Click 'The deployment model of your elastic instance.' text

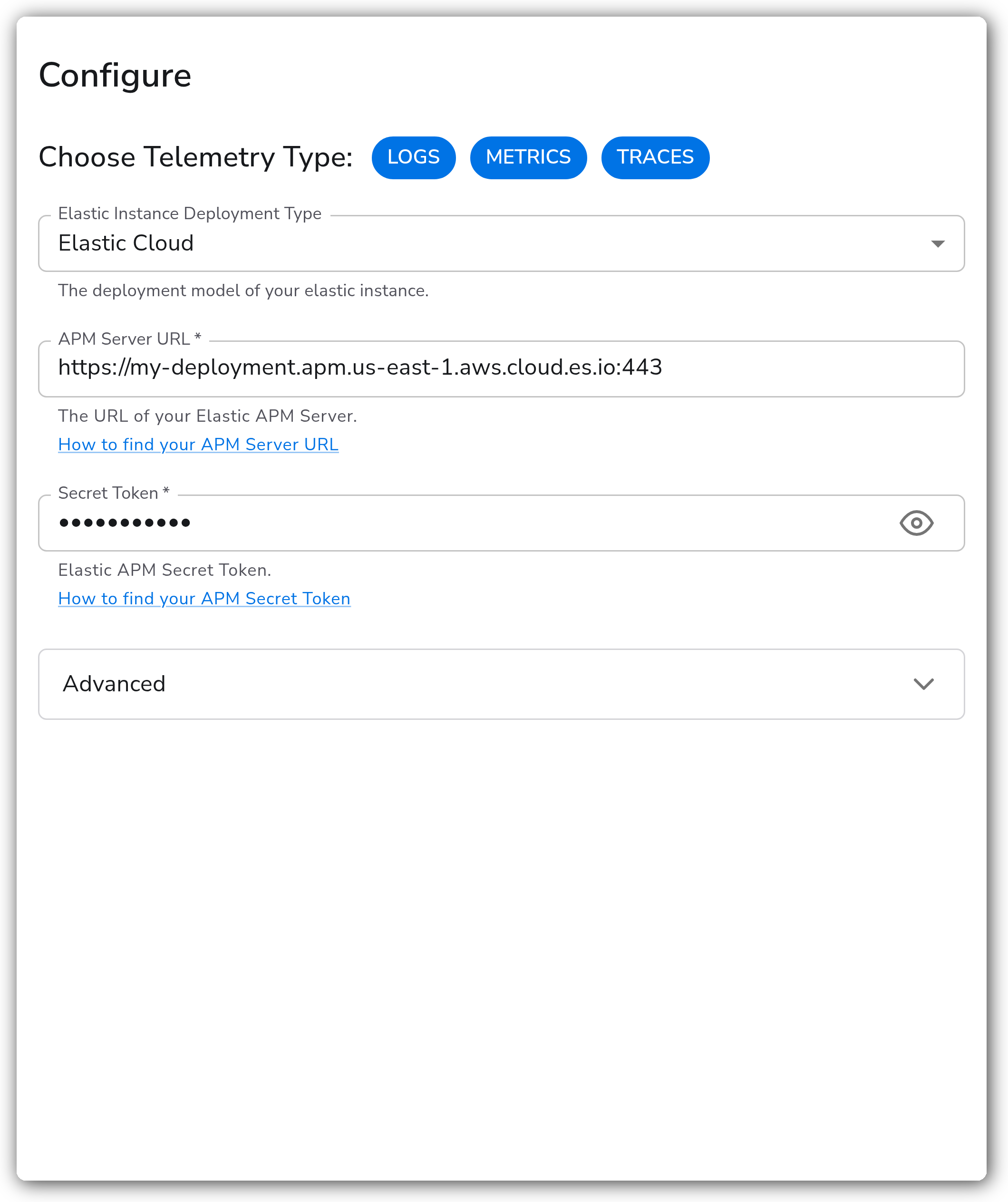[x=242, y=291]
